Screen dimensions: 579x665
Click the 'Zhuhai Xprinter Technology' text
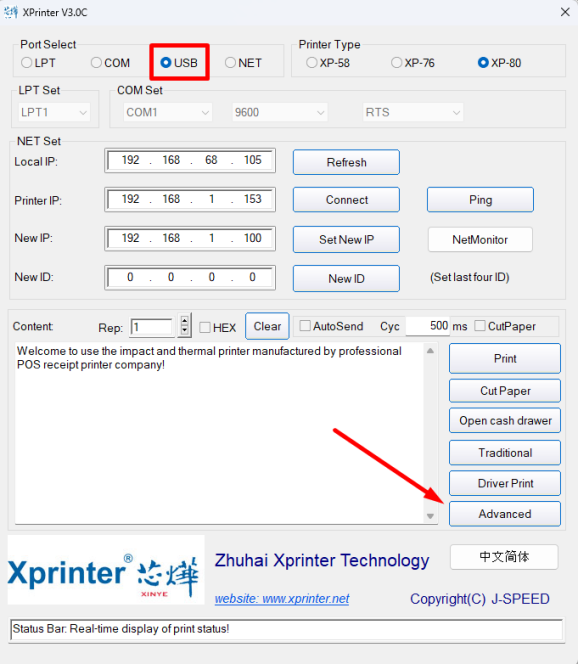(322, 560)
